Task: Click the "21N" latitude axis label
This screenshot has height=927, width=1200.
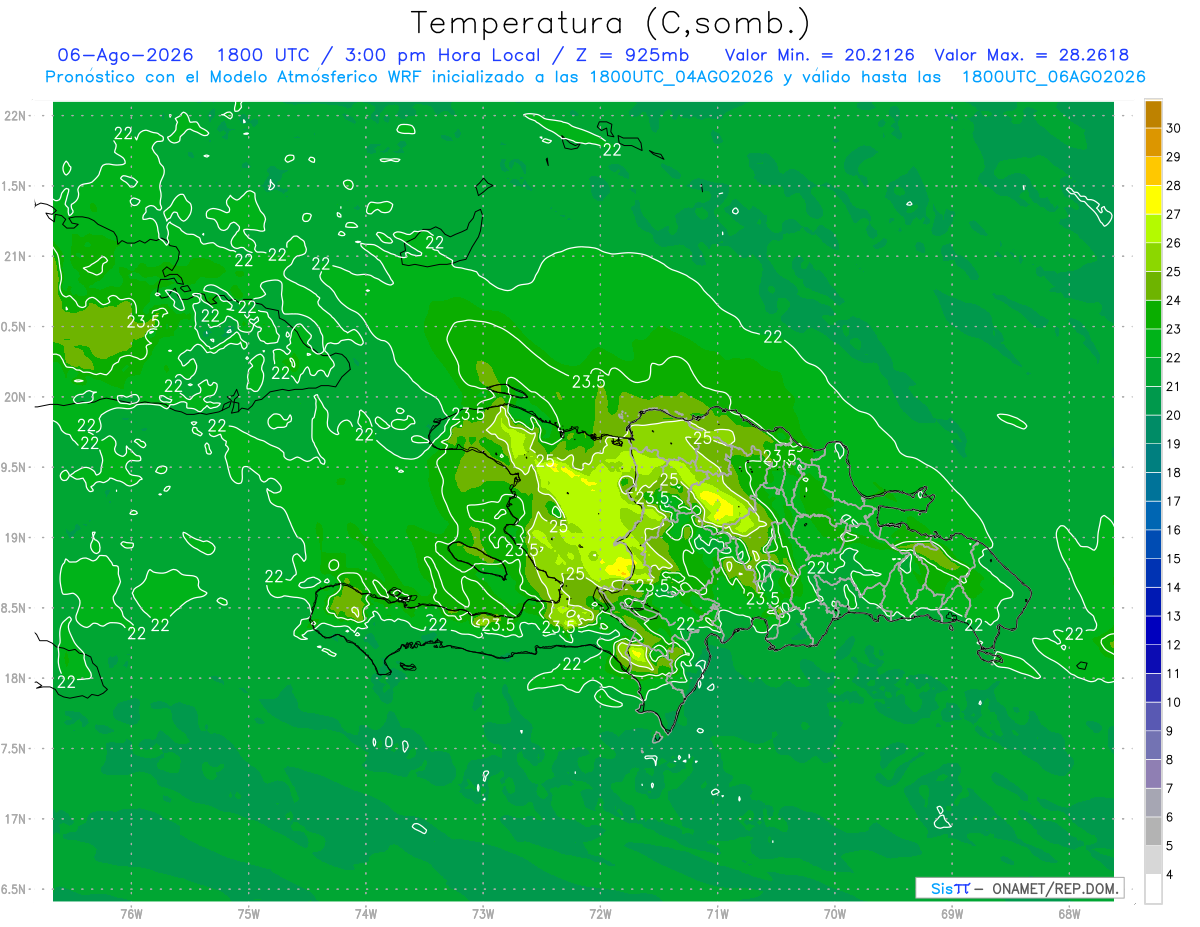Action: (16, 256)
